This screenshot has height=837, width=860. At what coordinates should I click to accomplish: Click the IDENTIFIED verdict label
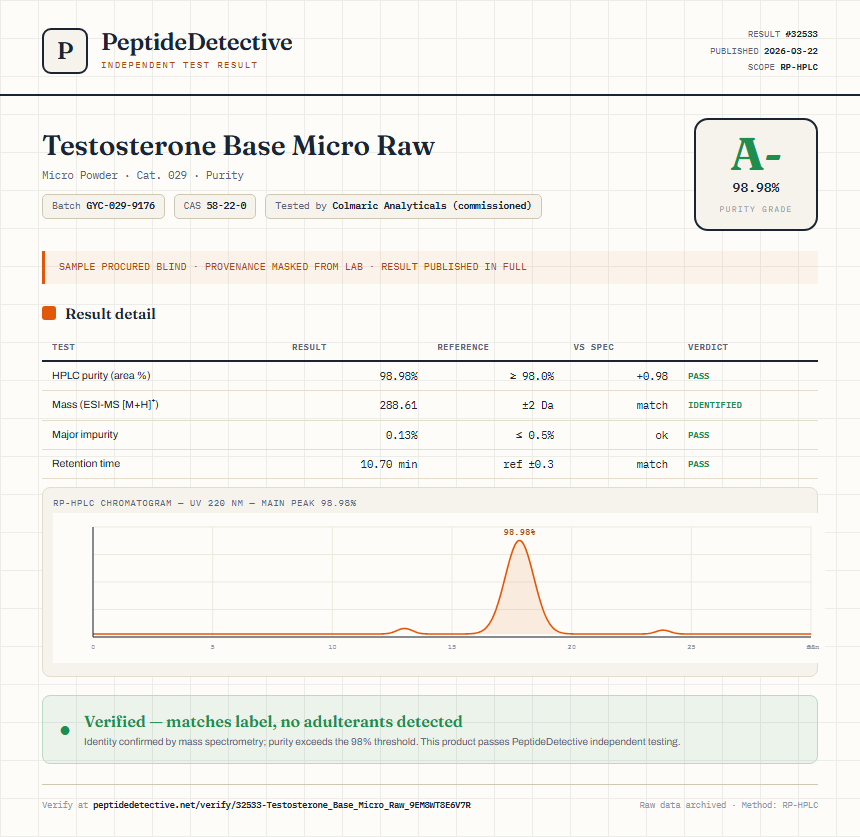[715, 405]
